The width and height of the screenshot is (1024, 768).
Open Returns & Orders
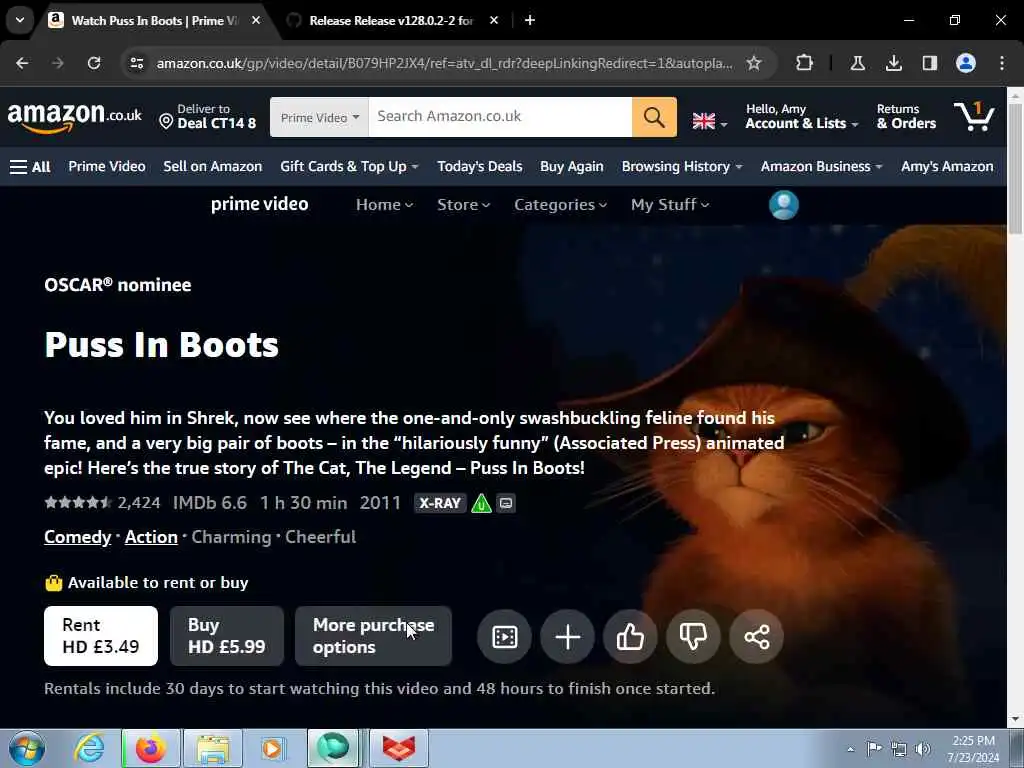906,116
